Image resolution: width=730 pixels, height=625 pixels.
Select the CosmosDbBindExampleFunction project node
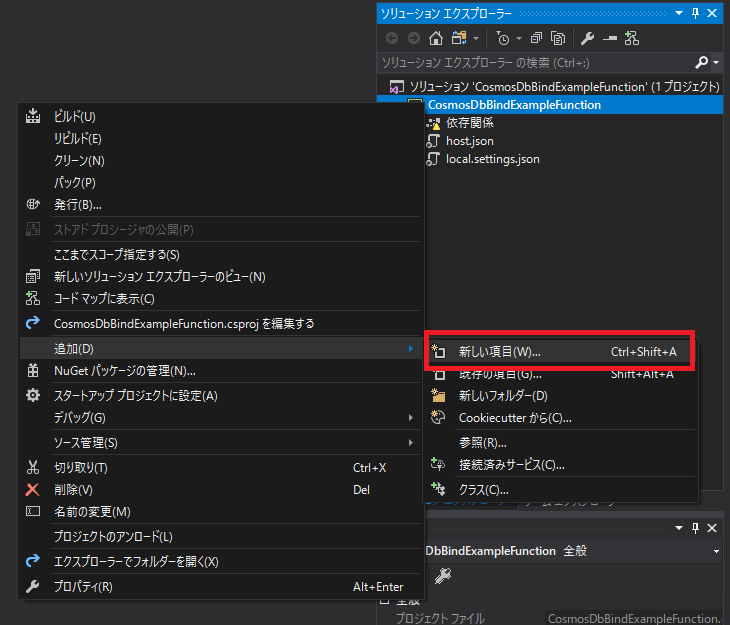(x=514, y=105)
